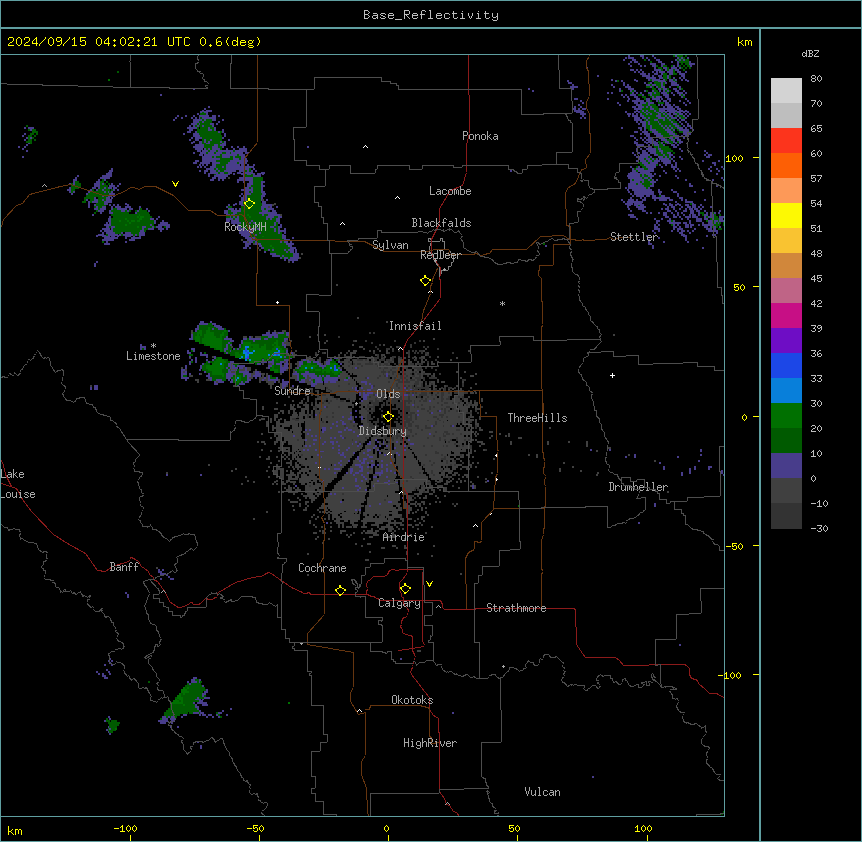Click the 57 value in dBZ legend
Screen dimensions: 862x842
816,178
